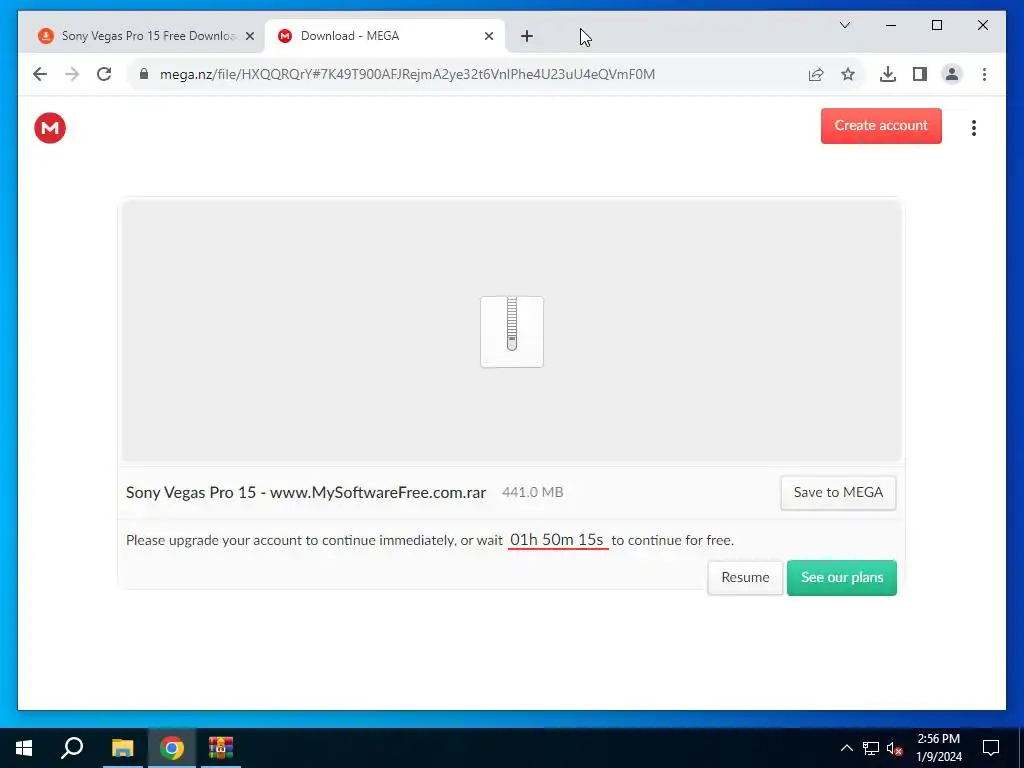1024x768 pixels.
Task: Open WinRAR from the taskbar
Action: point(221,748)
